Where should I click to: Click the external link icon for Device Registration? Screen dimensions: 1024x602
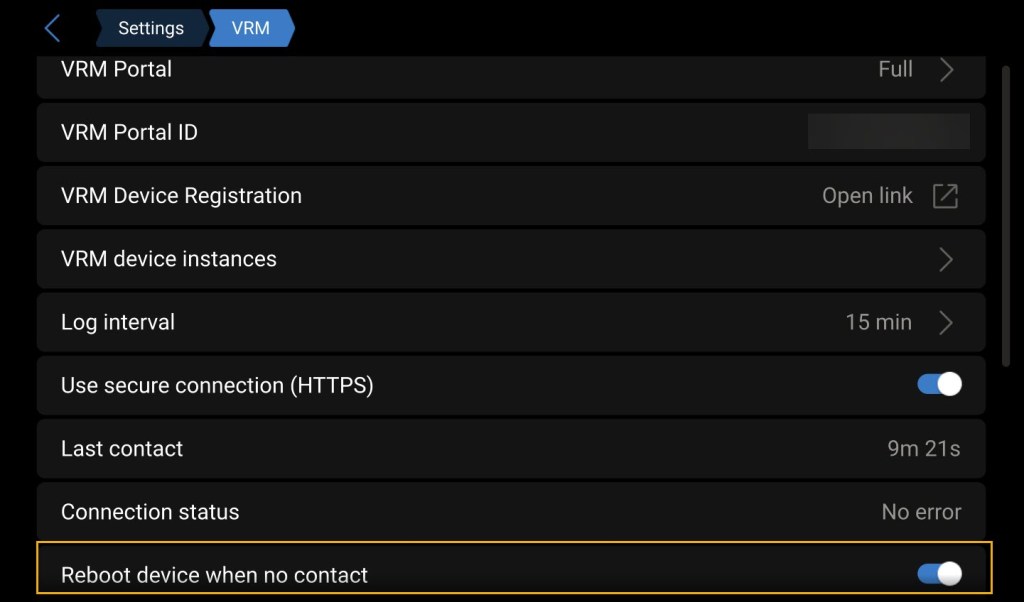coord(945,196)
